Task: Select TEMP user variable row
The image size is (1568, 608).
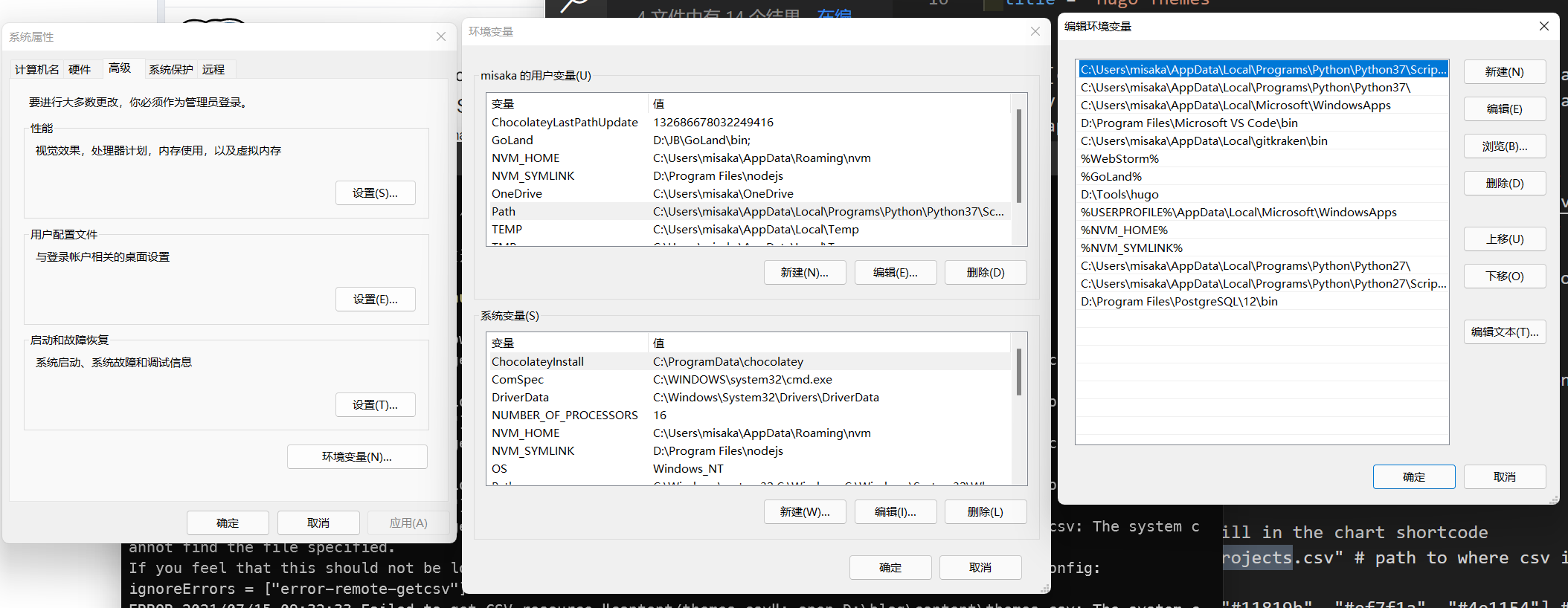Action: [748, 230]
